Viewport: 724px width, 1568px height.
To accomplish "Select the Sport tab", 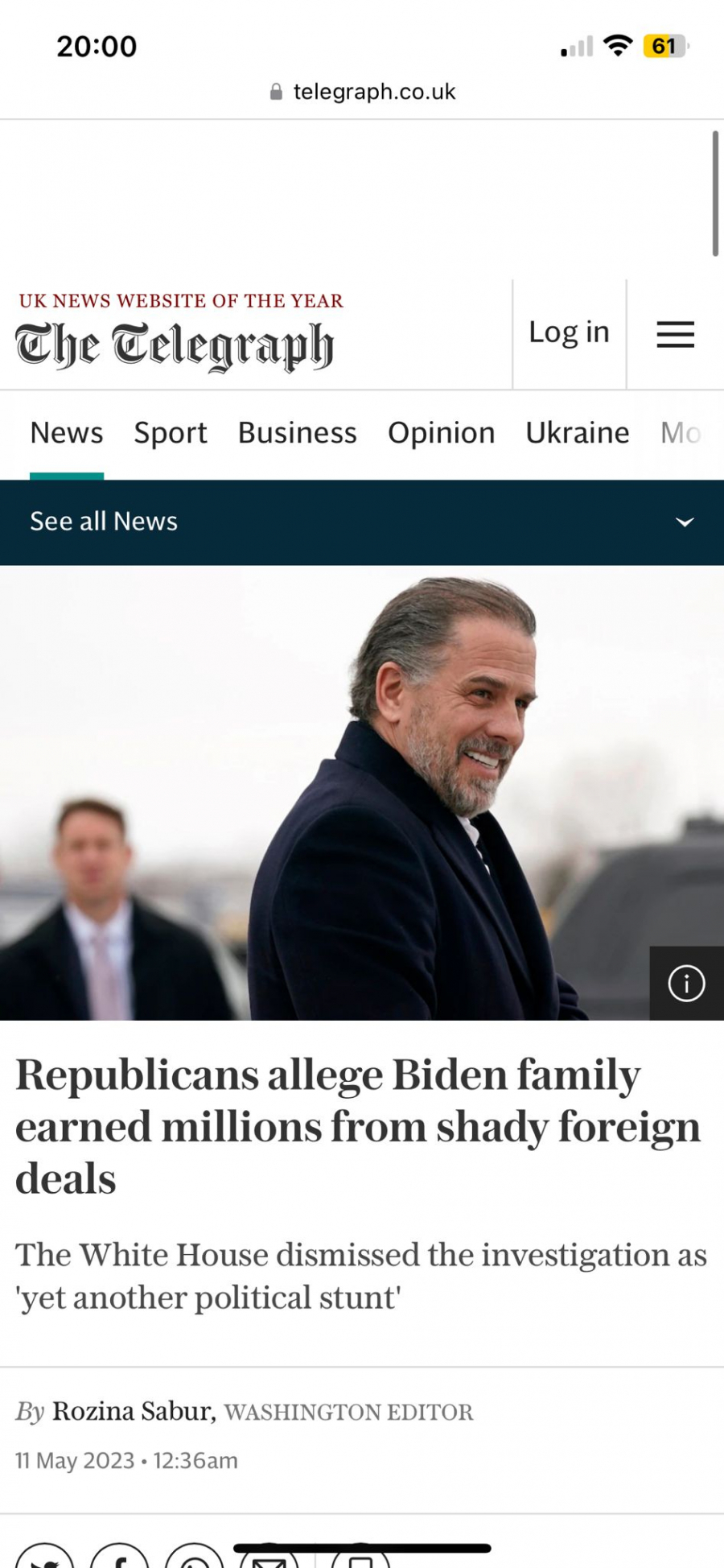I will pyautogui.click(x=171, y=433).
